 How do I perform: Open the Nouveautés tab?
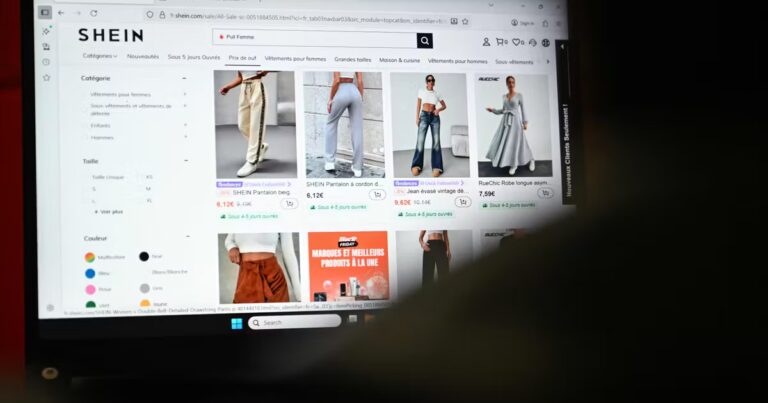pyautogui.click(x=143, y=56)
